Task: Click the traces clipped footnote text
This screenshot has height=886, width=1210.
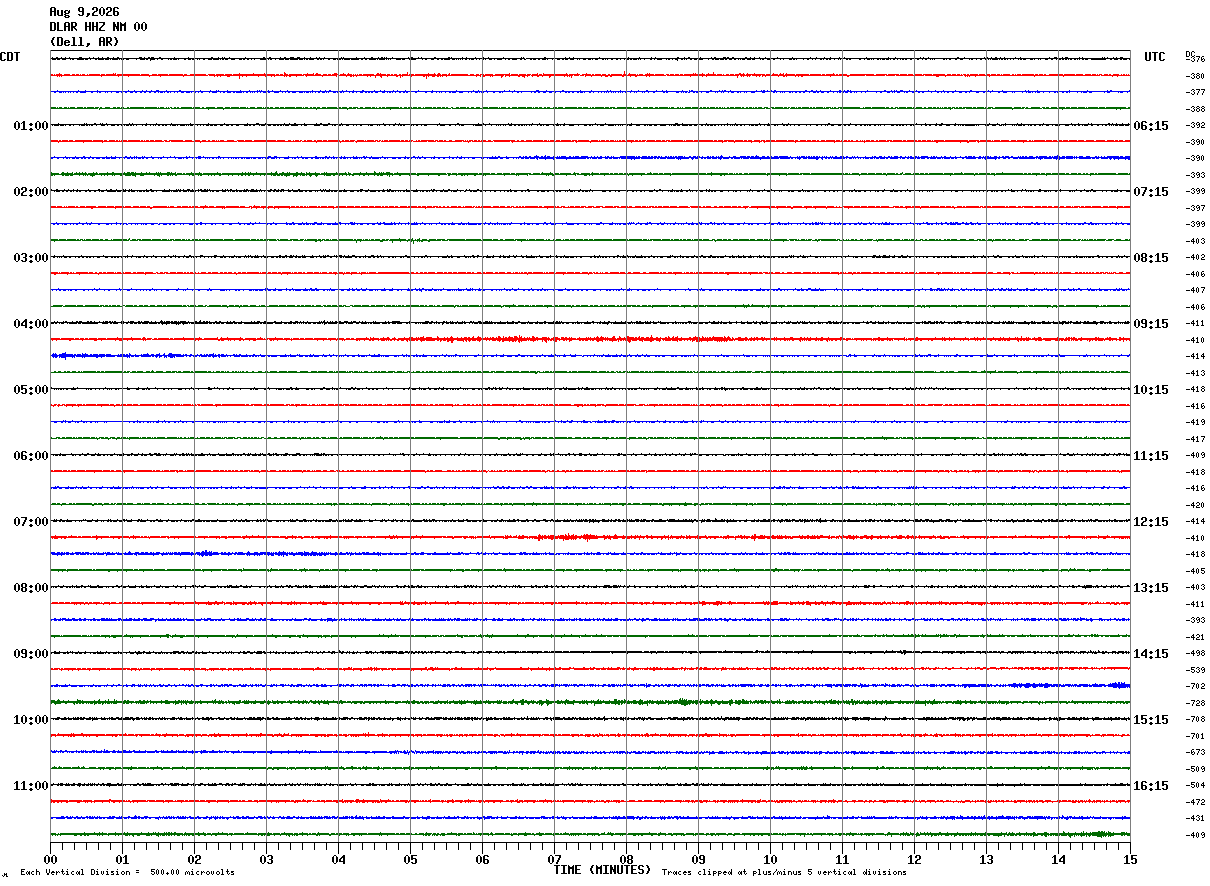Action: [x=784, y=873]
